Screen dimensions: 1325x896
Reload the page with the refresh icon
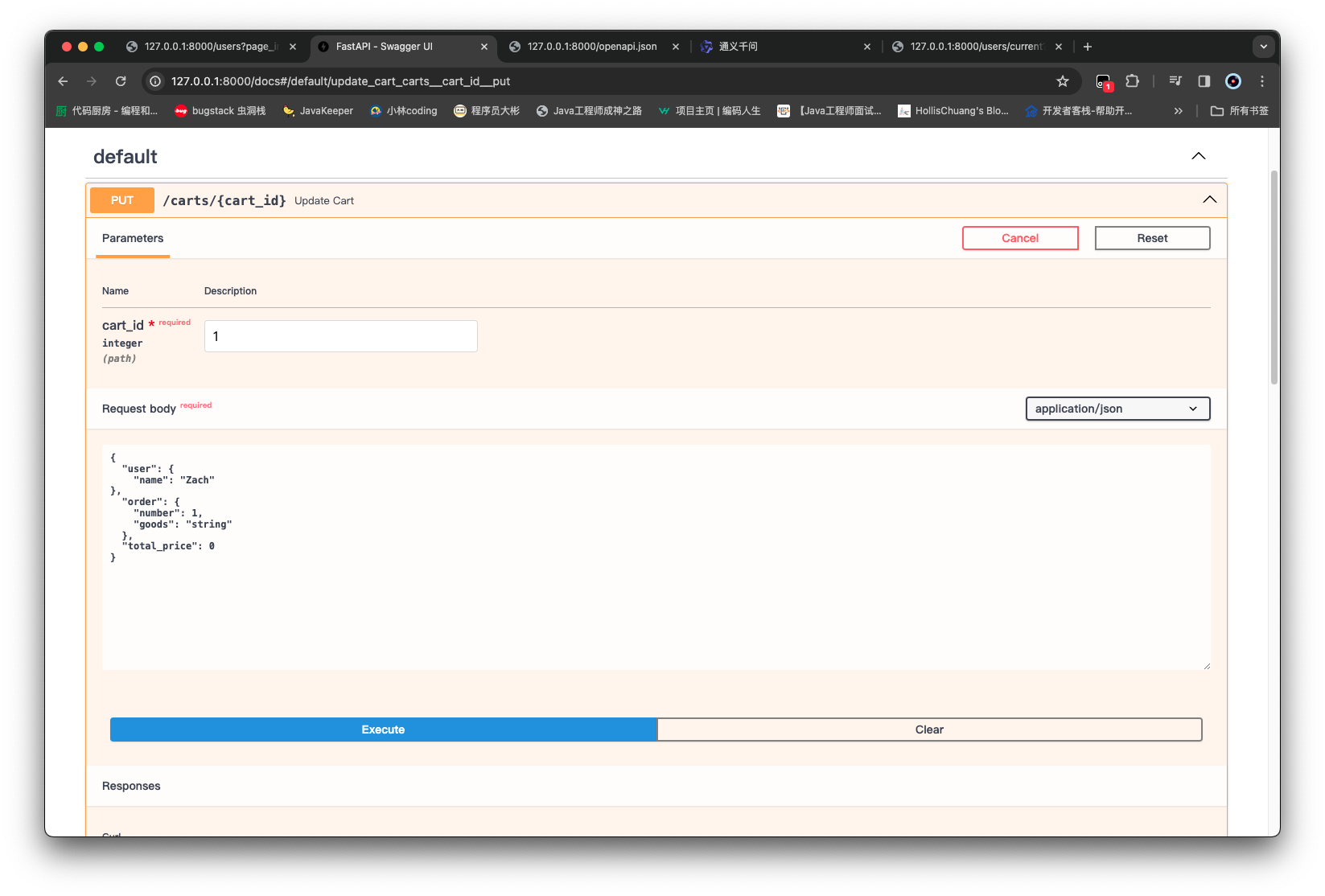point(121,81)
